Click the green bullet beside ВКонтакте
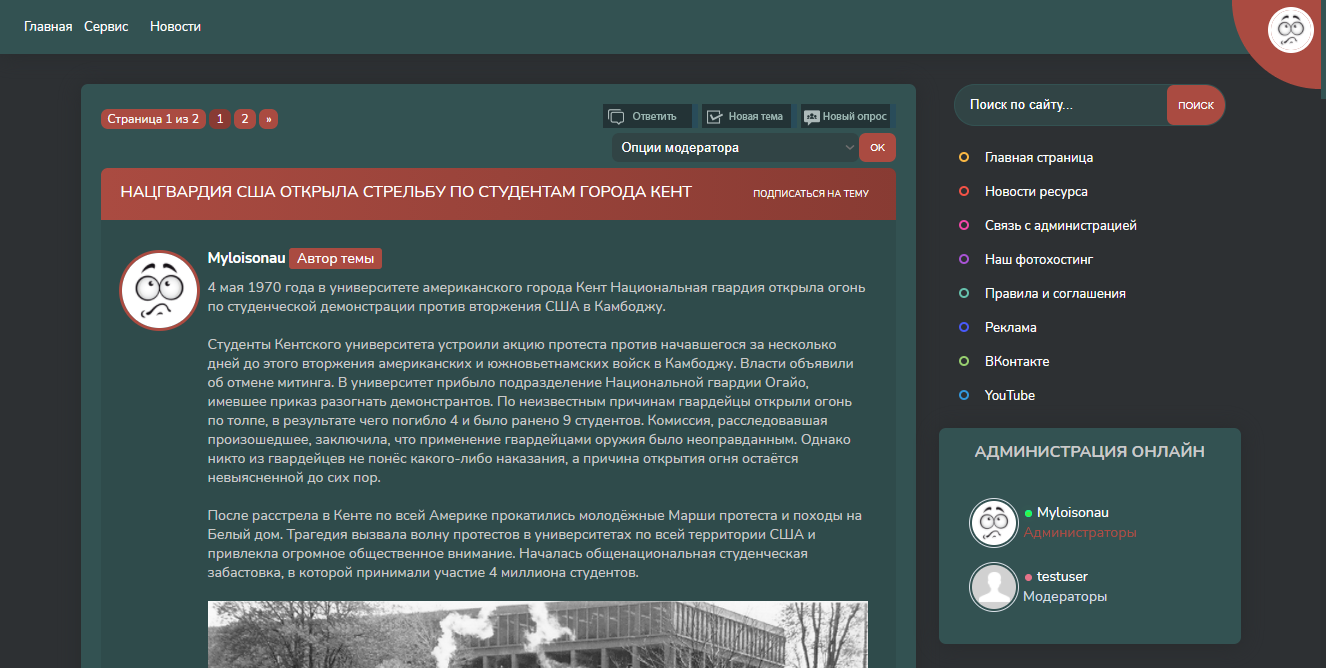Viewport: 1326px width, 668px height. coord(964,361)
